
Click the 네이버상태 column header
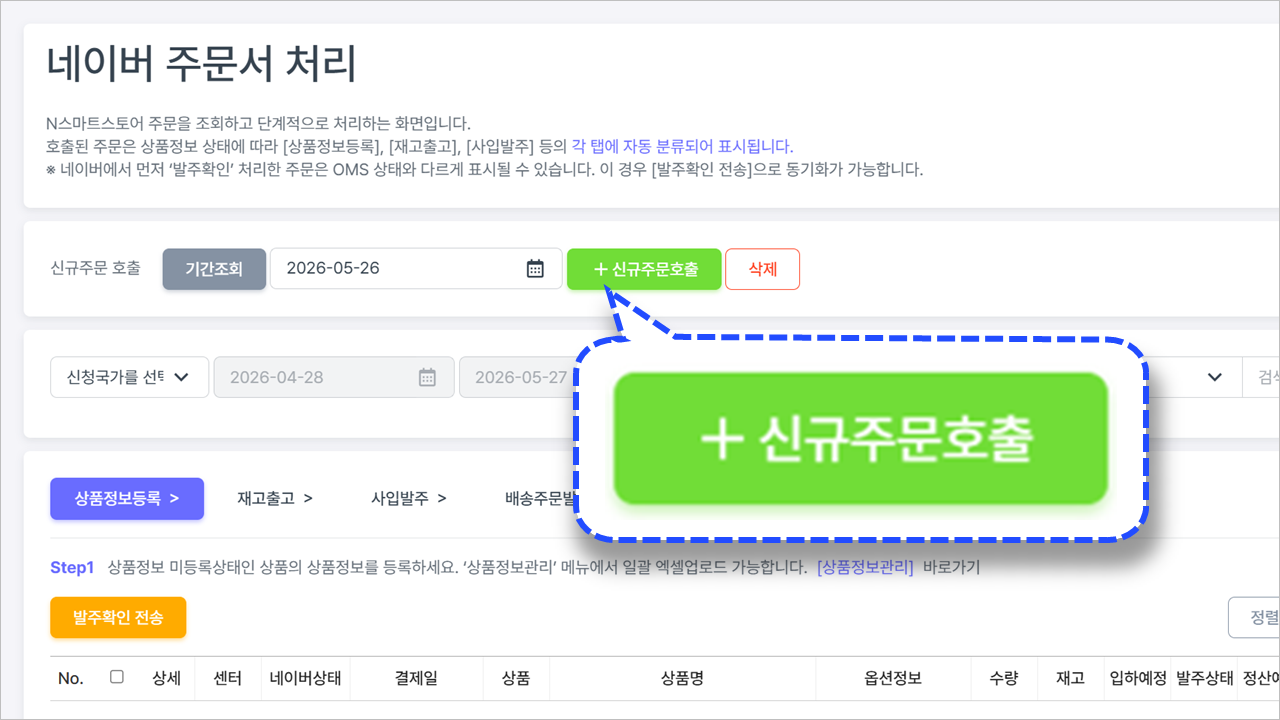click(x=305, y=678)
